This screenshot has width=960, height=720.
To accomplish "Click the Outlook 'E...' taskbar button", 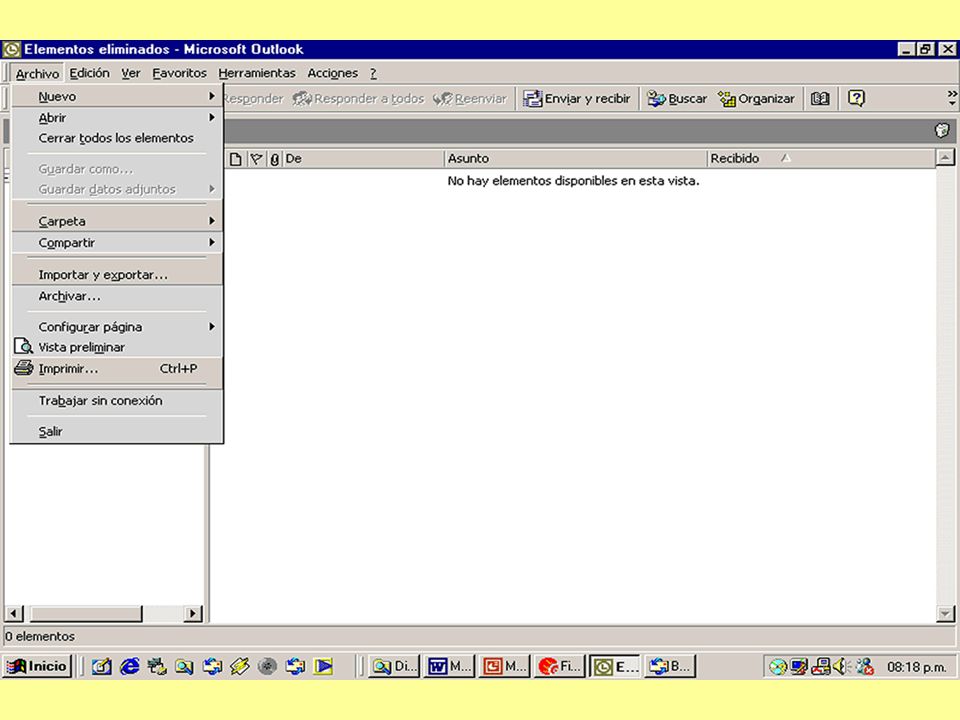I will pos(614,666).
